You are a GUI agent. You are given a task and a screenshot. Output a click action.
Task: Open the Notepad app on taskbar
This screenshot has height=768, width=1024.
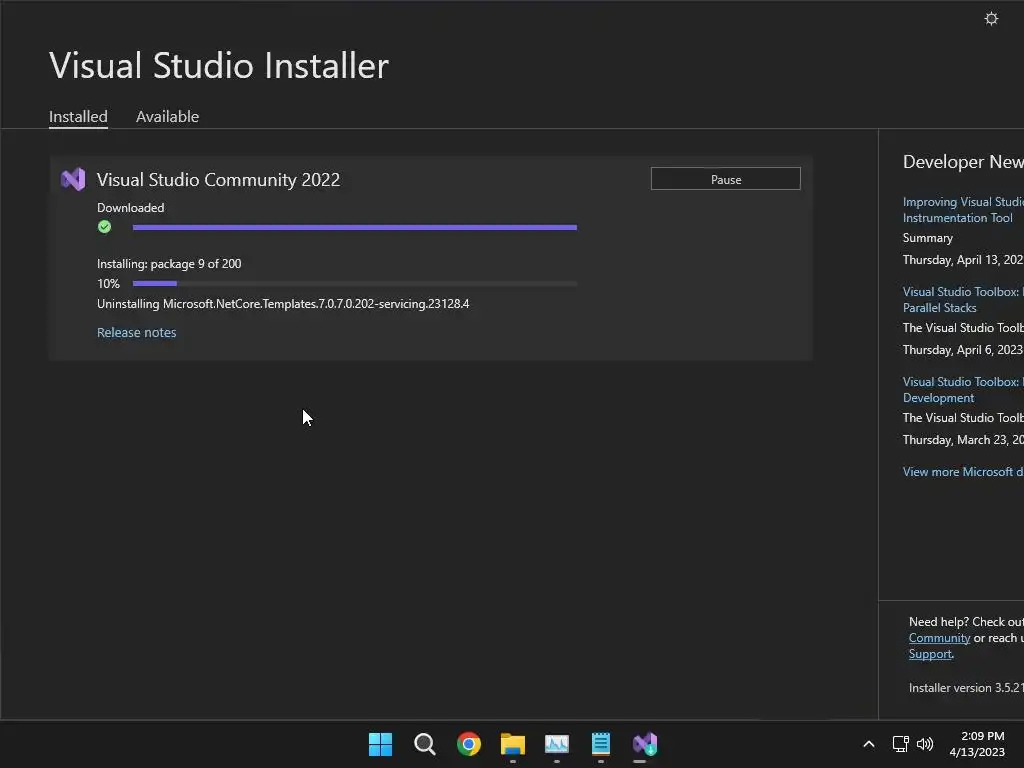[x=601, y=744]
